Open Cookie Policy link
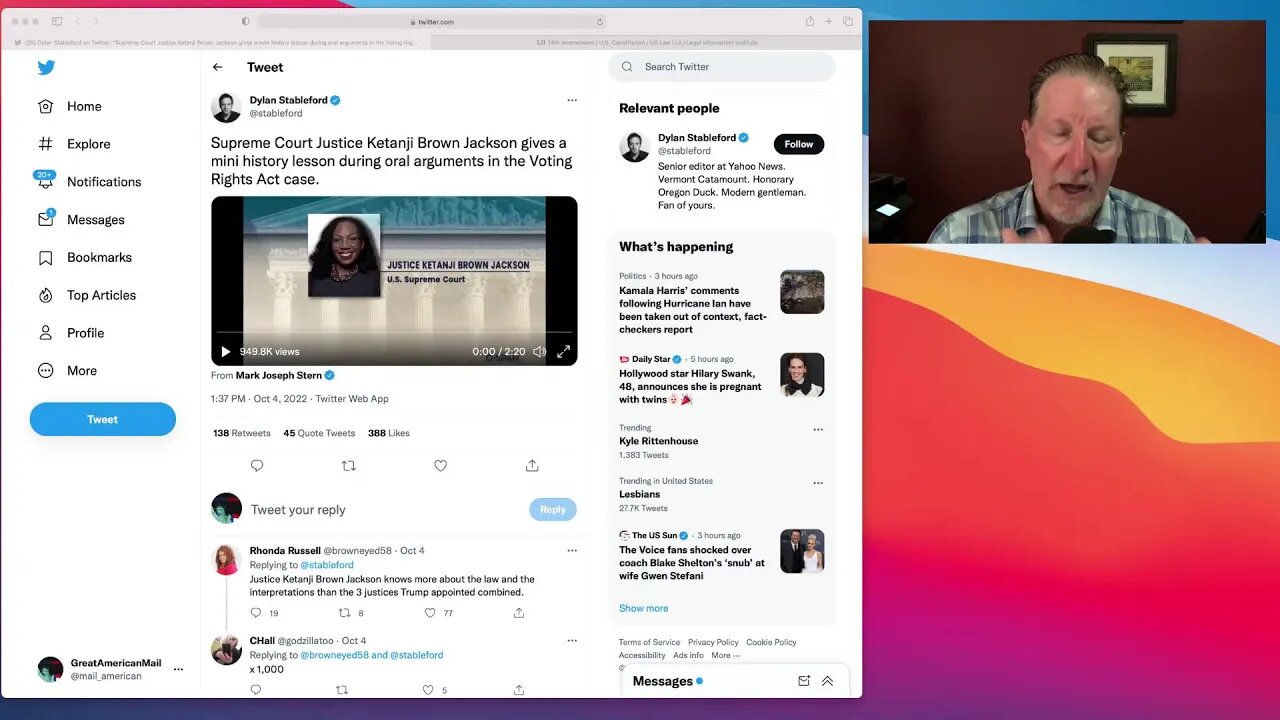The image size is (1280, 720). click(x=771, y=642)
